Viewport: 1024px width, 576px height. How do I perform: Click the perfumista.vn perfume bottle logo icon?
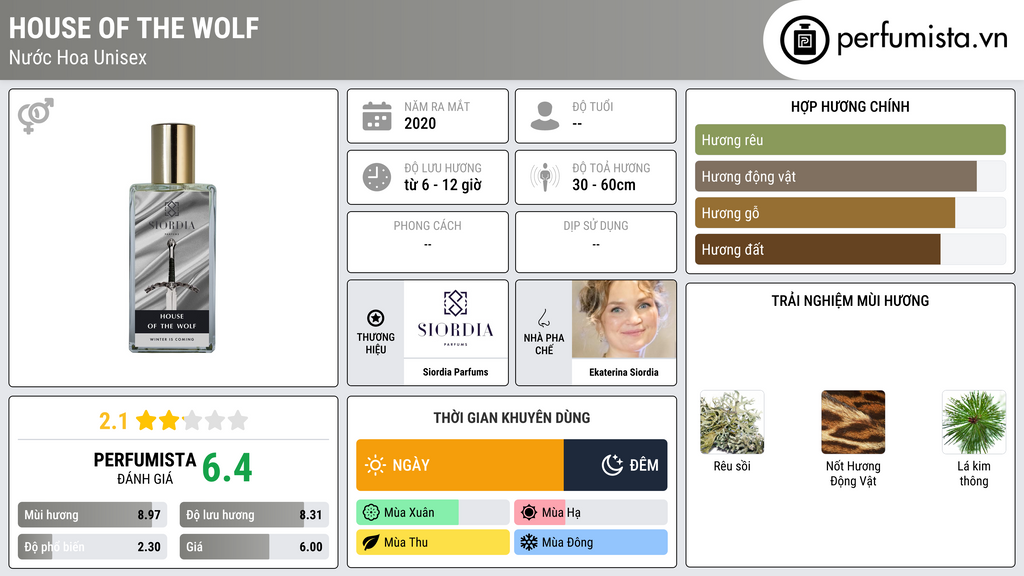pyautogui.click(x=804, y=40)
